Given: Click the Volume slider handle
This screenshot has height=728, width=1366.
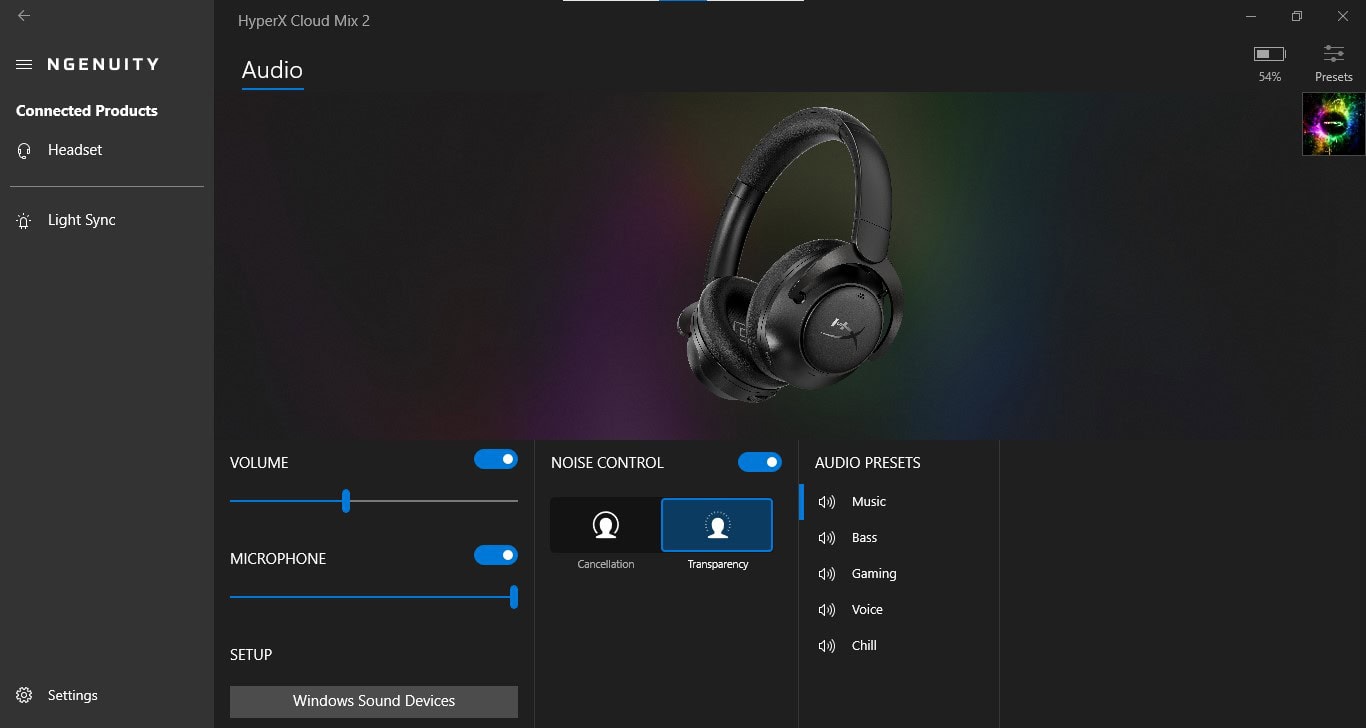Looking at the screenshot, I should coord(346,501).
